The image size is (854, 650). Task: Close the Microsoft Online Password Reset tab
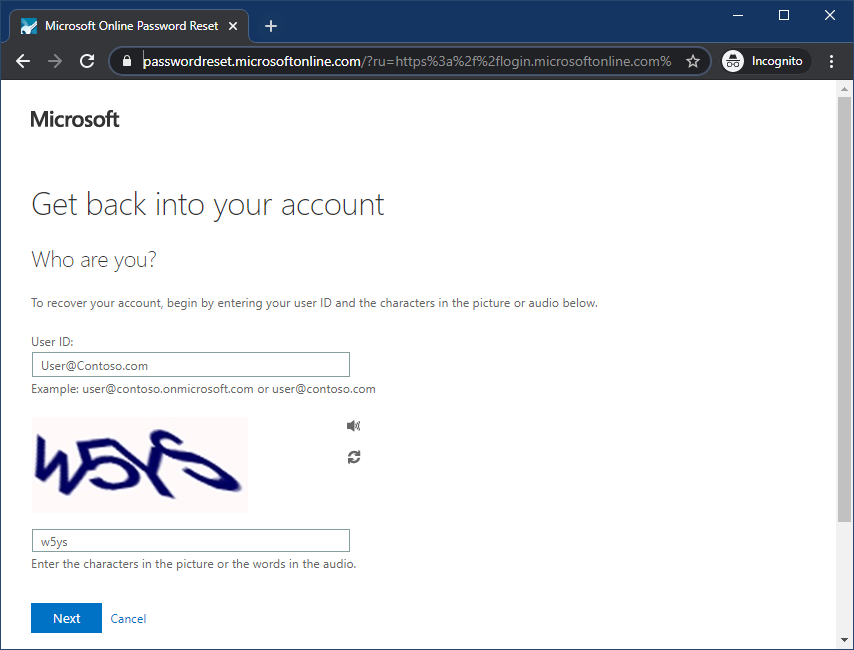[x=233, y=26]
